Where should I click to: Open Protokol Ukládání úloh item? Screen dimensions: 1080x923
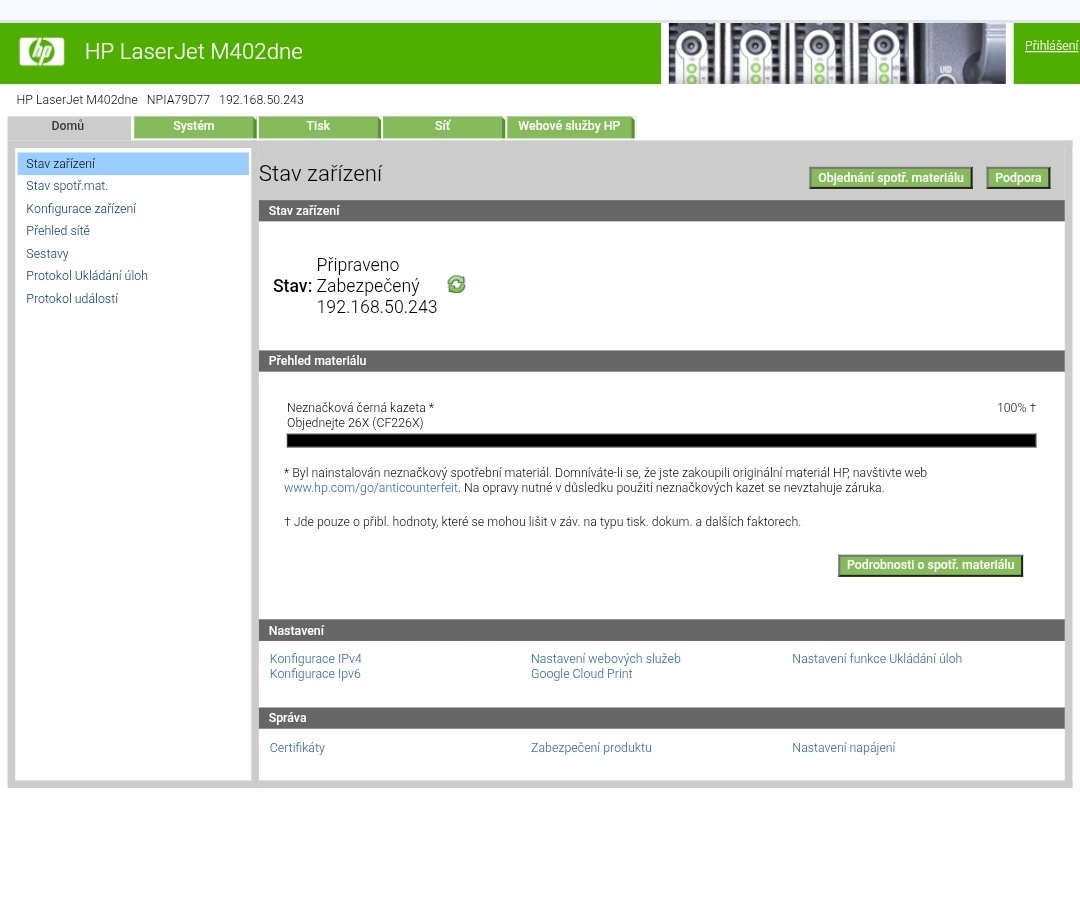pos(87,276)
